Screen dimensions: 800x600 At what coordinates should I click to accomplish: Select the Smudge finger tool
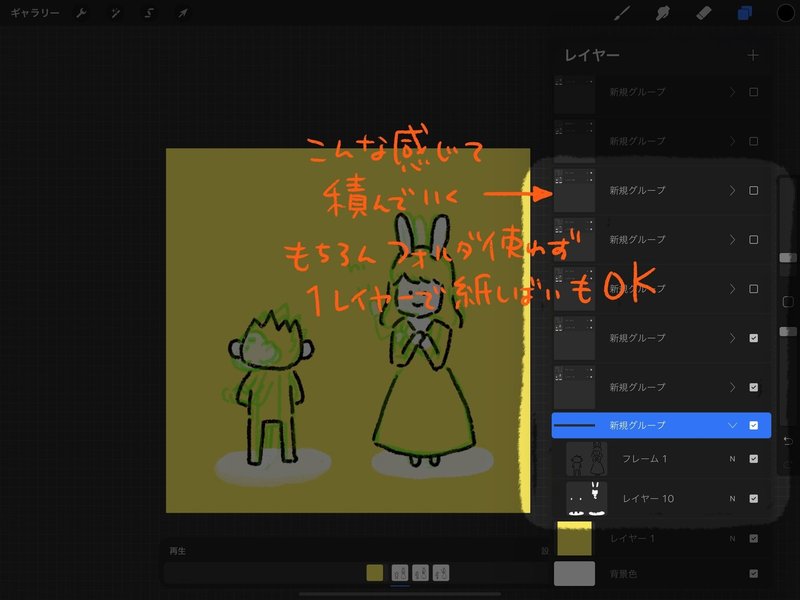(663, 13)
